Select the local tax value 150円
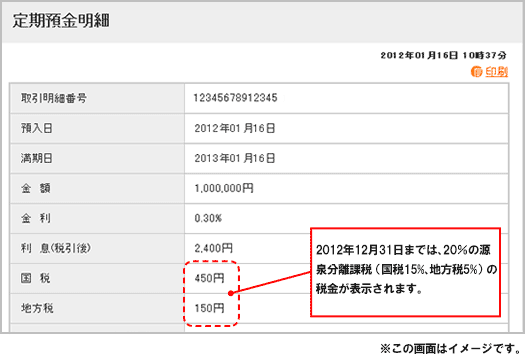The height and width of the screenshot is (362, 525). coord(209,308)
